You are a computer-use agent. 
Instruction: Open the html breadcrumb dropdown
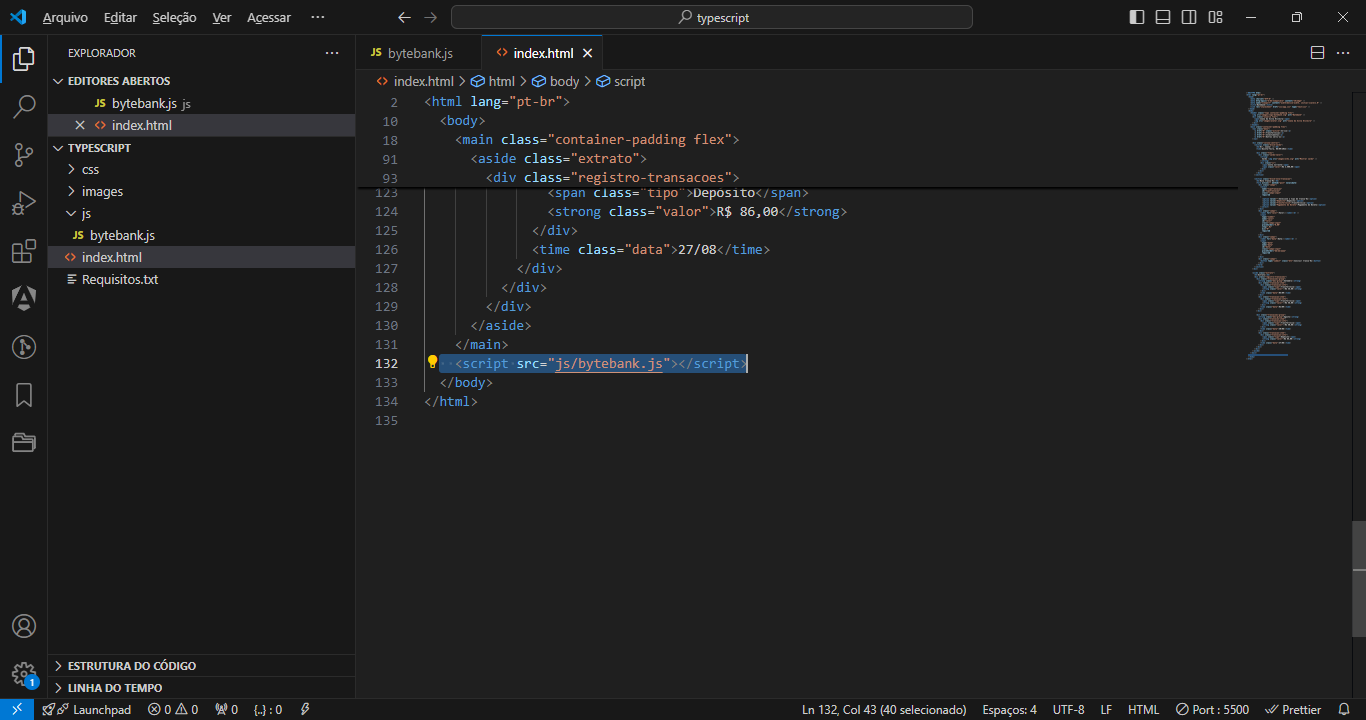point(492,81)
